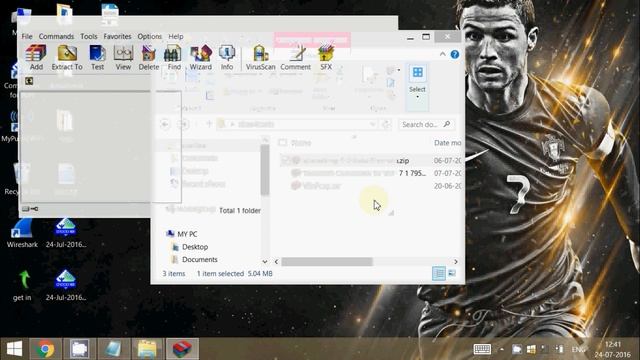Open the Select dropdown in Explorer ribbon
Viewport: 640px width, 360px height.
coord(417,87)
